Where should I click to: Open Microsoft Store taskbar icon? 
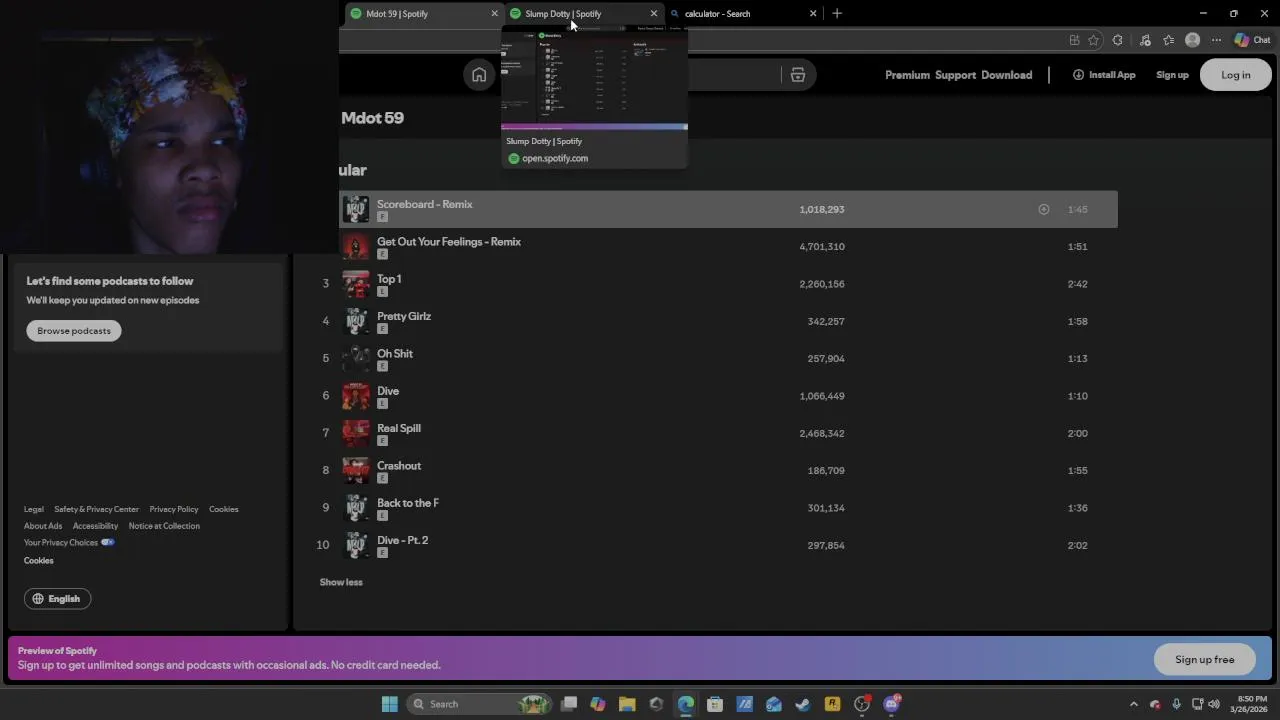[715, 704]
